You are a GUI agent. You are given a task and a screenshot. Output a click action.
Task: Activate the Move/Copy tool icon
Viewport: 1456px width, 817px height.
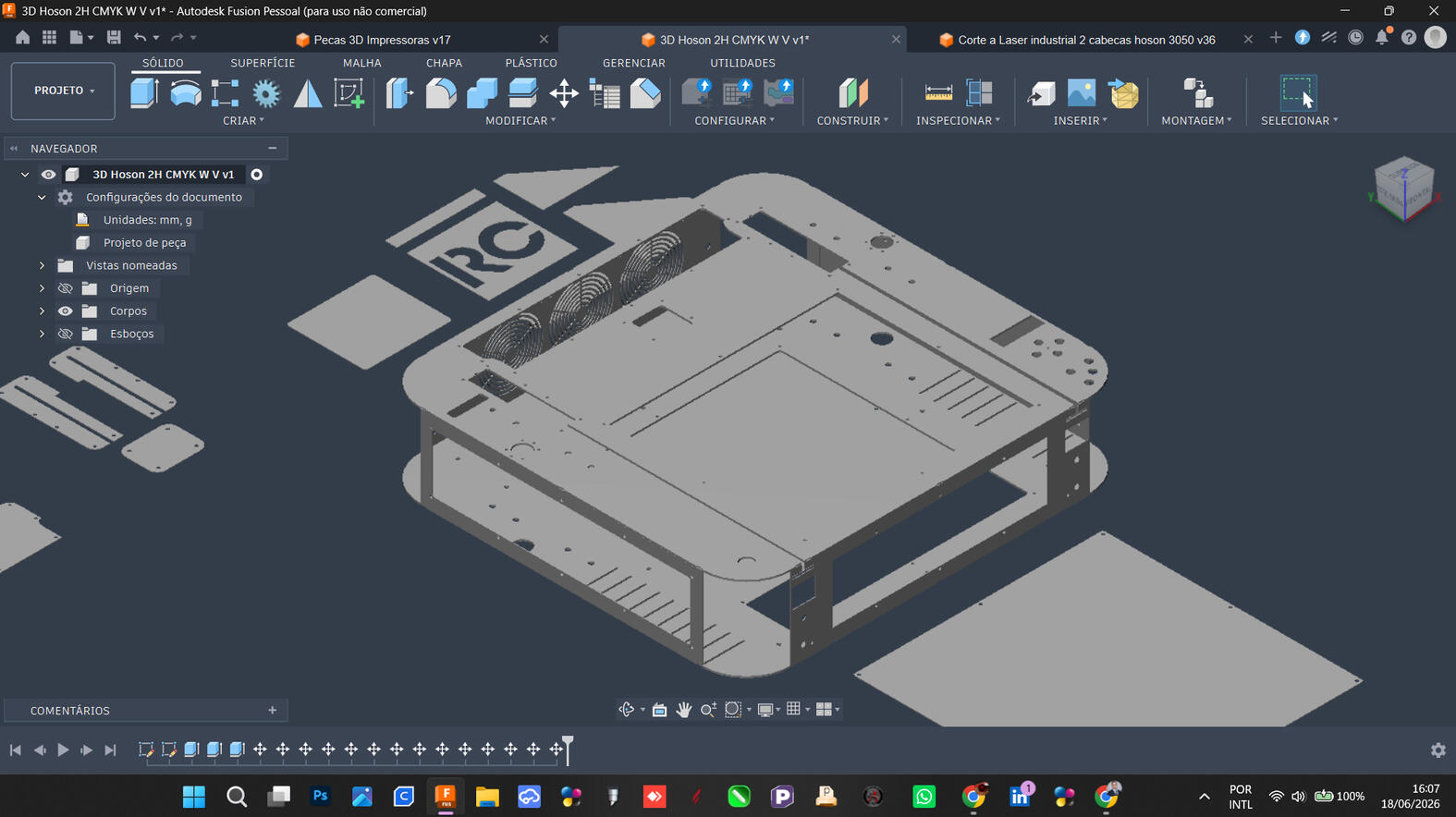click(564, 93)
